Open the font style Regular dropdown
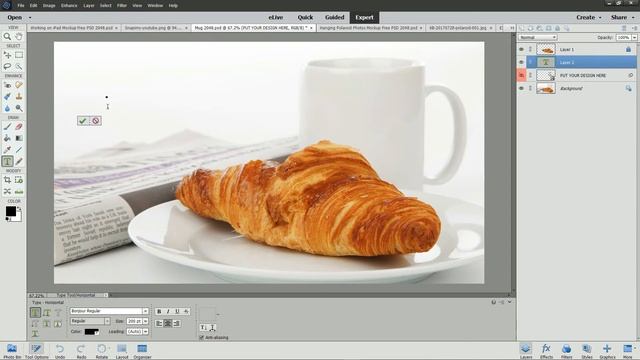Screen dimensions: 640x360 107,321
